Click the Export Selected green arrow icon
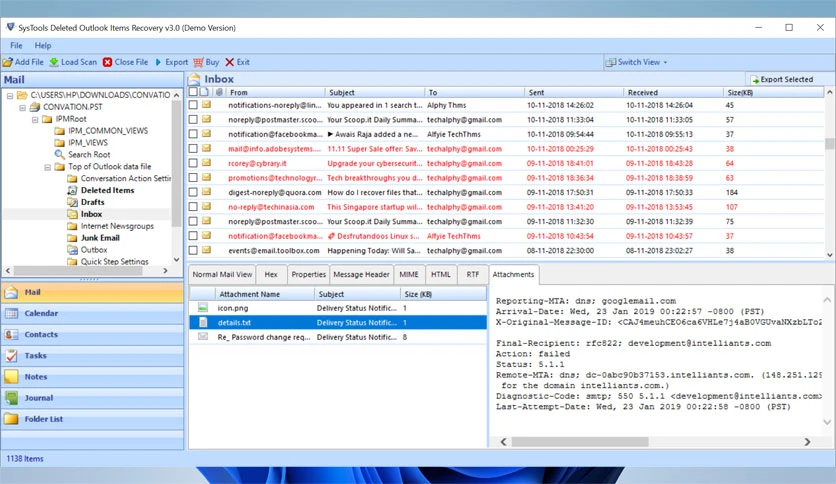Screen dimensions: 836x484 tap(755, 79)
